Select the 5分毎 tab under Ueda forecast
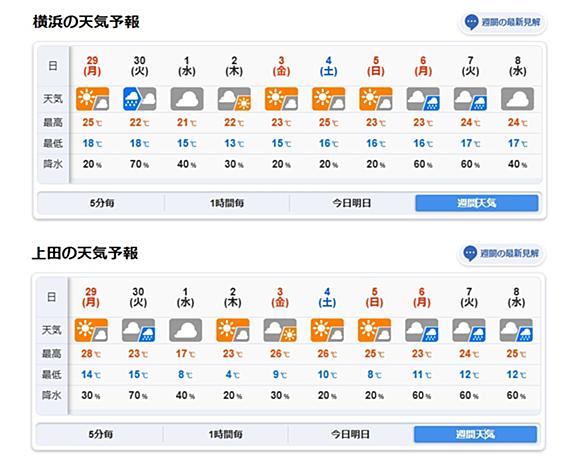586x462 pixels. 100,434
